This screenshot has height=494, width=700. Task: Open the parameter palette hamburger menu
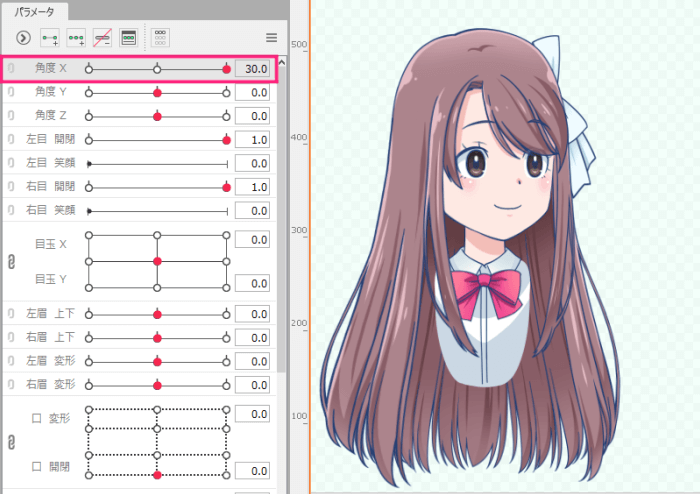pos(271,37)
